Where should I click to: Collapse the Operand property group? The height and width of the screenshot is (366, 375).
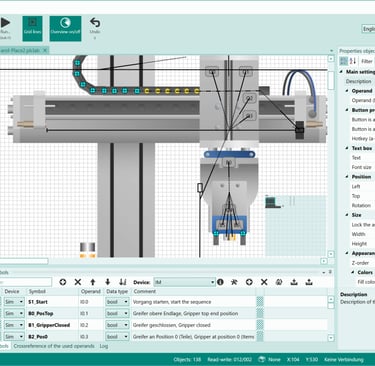coord(347,91)
